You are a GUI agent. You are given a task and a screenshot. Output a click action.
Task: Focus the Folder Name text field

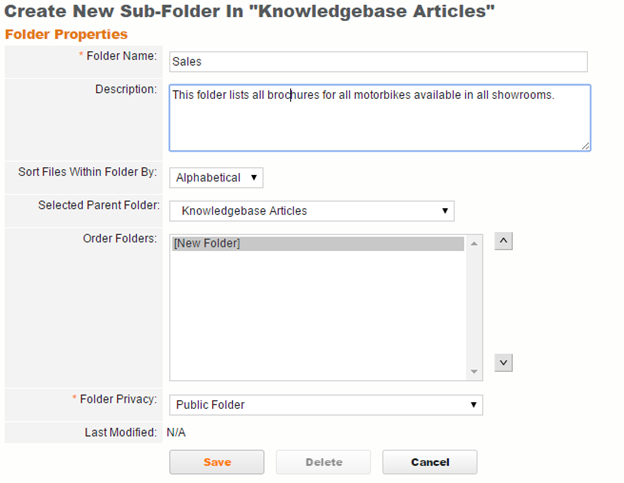coord(378,61)
